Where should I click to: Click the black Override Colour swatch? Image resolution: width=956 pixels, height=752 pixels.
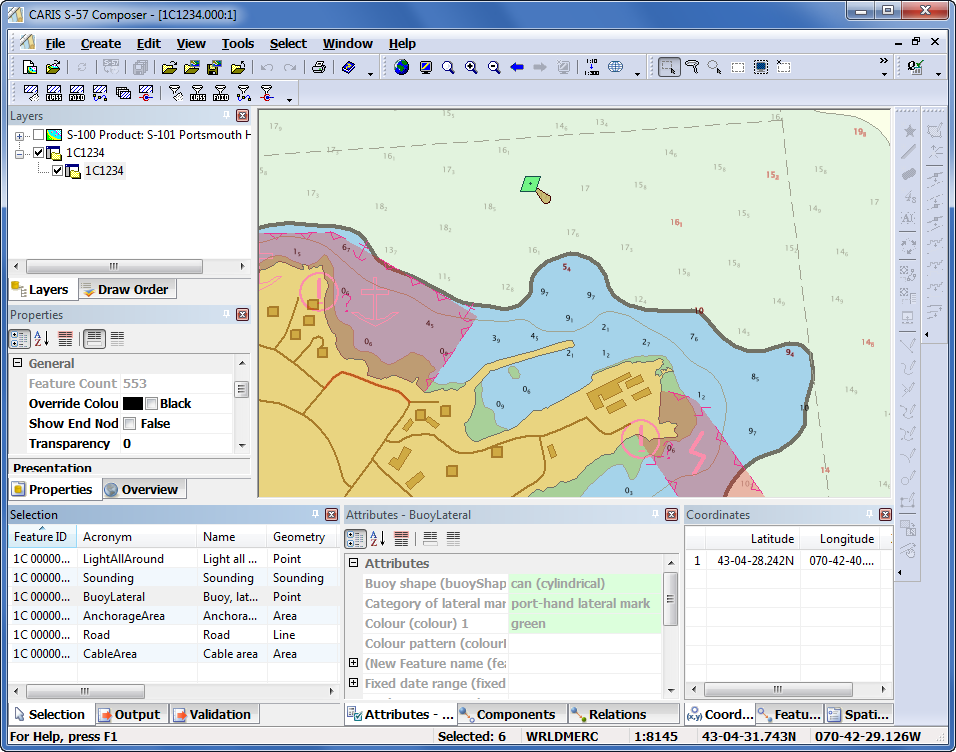(x=132, y=404)
